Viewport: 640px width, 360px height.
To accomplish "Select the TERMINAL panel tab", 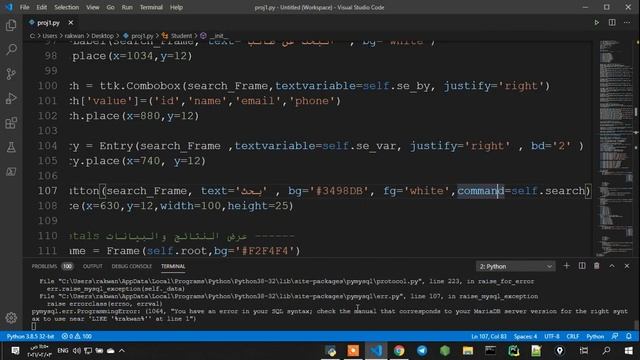I will pyautogui.click(x=173, y=266).
